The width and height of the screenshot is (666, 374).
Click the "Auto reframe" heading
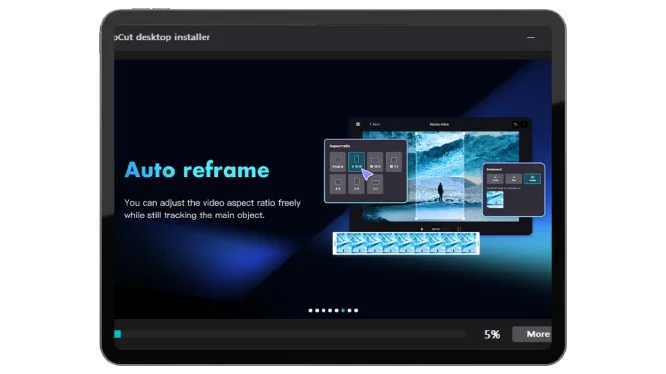[197, 170]
